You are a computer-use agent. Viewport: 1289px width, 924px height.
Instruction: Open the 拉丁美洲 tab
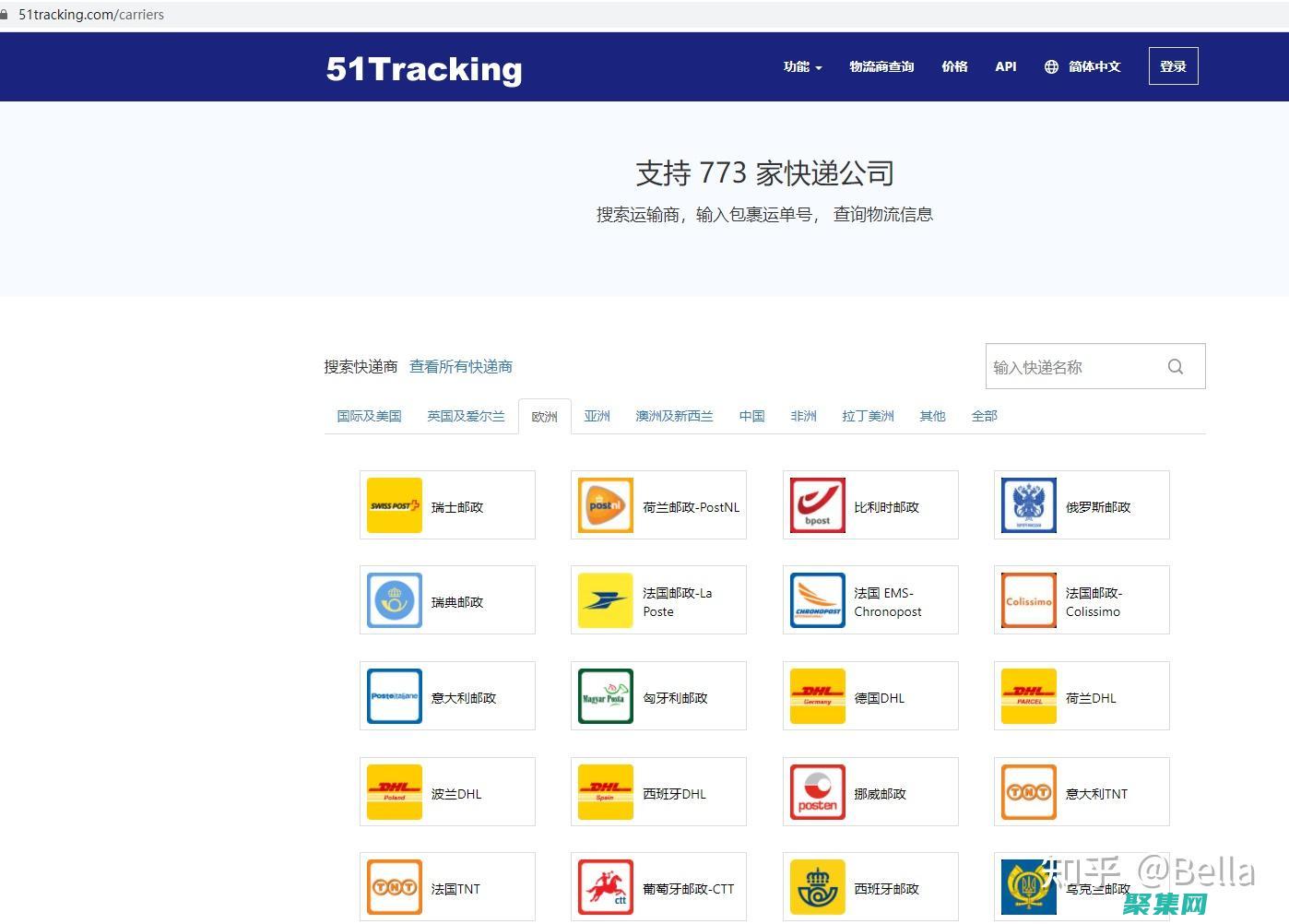[x=867, y=416]
